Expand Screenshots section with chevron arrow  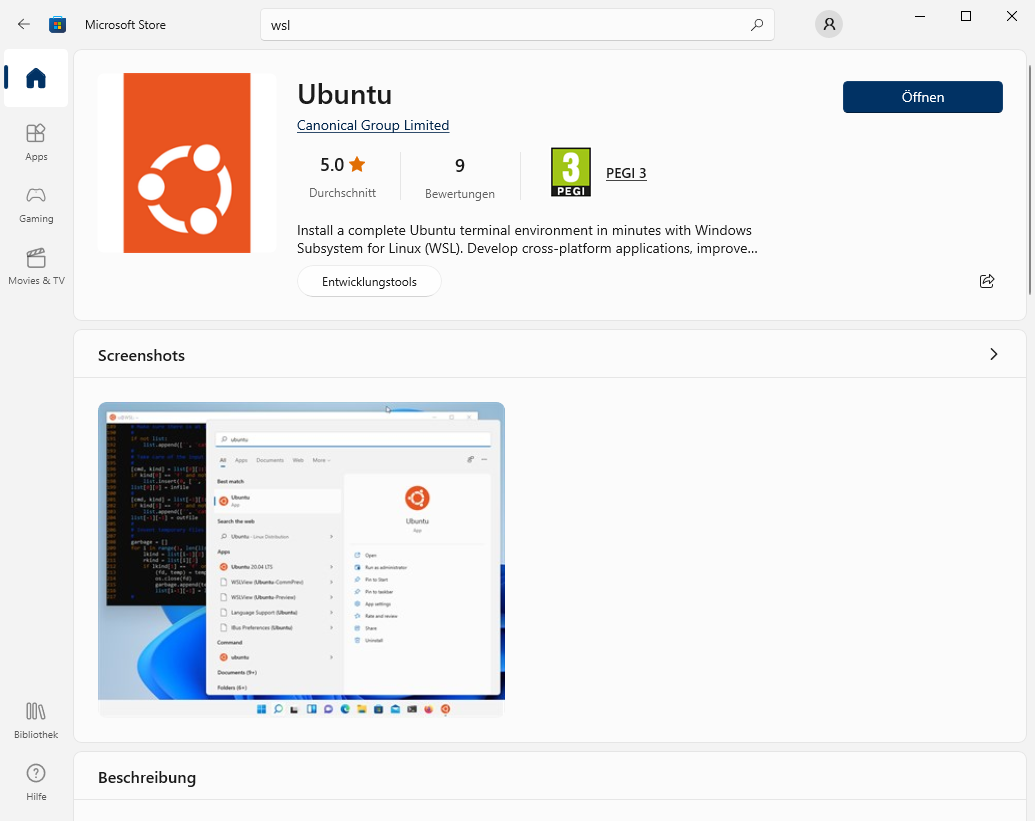click(x=993, y=354)
